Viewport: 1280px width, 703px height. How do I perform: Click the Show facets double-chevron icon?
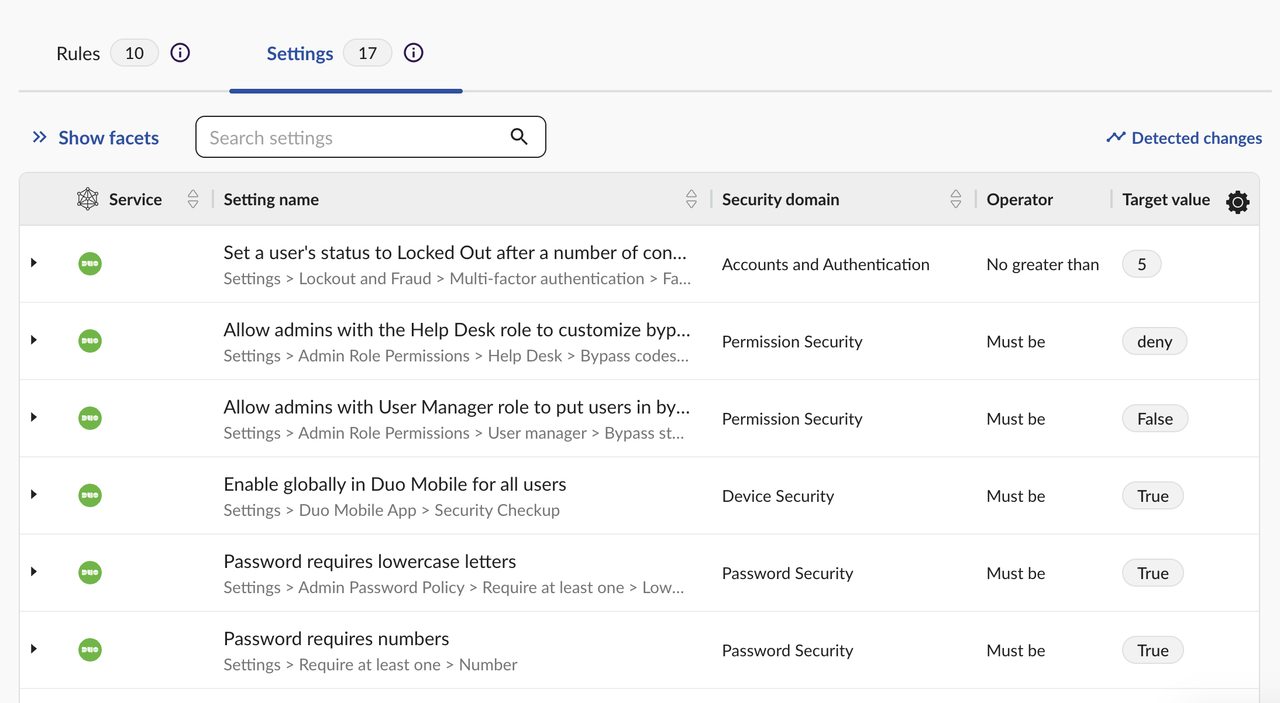[x=40, y=137]
